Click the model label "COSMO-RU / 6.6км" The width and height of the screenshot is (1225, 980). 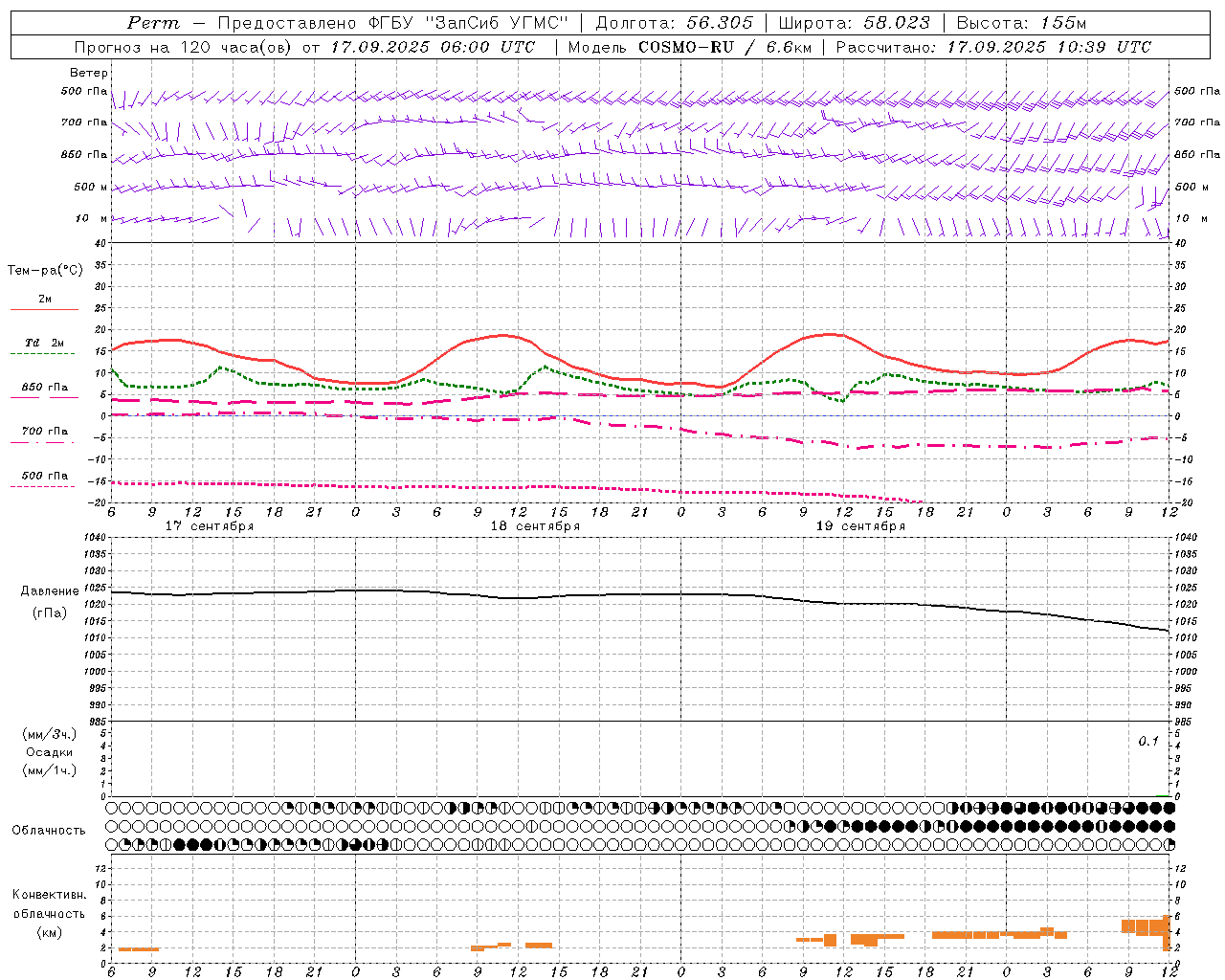(x=724, y=47)
